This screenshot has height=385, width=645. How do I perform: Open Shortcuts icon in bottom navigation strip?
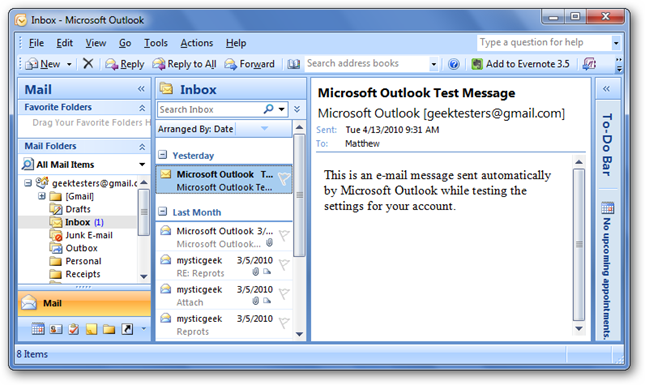click(127, 329)
